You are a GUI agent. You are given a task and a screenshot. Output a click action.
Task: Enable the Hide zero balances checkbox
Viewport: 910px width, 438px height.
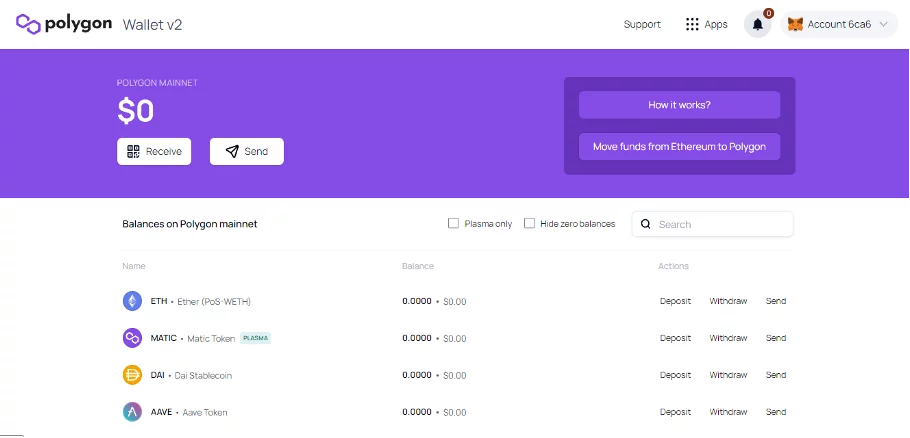(529, 223)
